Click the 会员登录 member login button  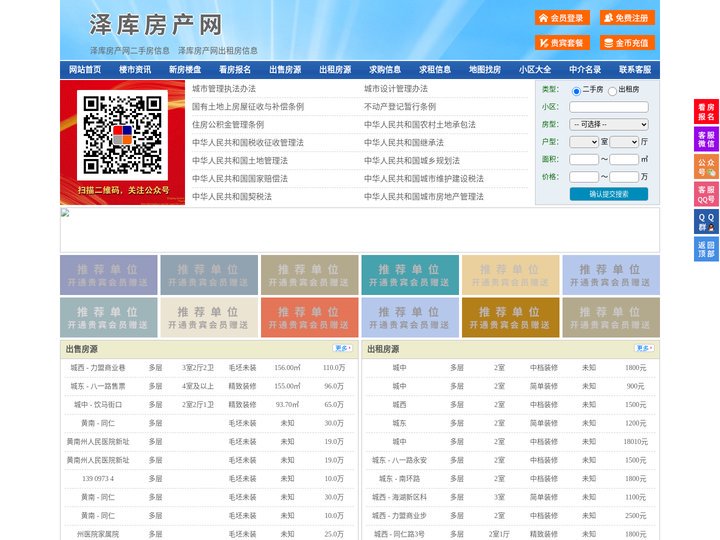pos(562,18)
